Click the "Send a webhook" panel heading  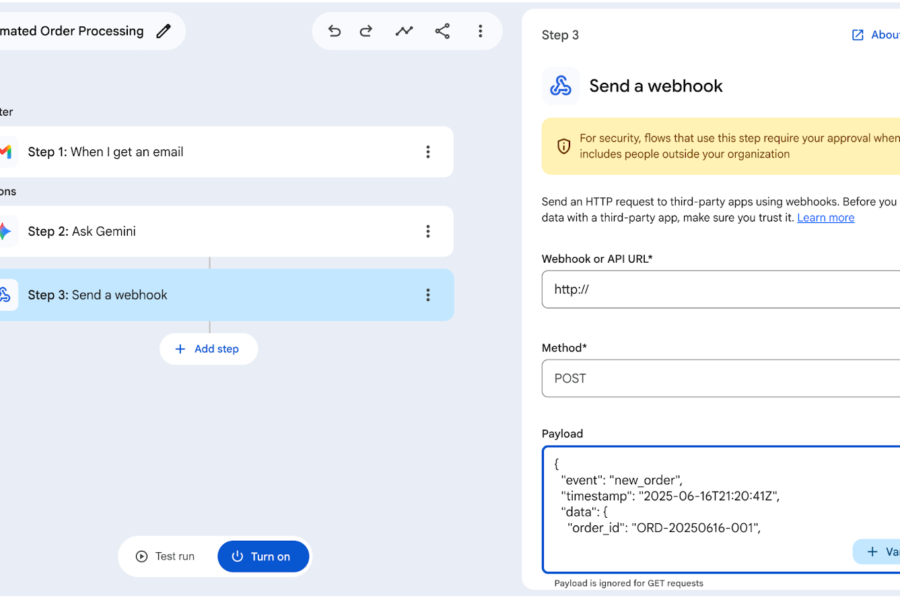point(655,86)
